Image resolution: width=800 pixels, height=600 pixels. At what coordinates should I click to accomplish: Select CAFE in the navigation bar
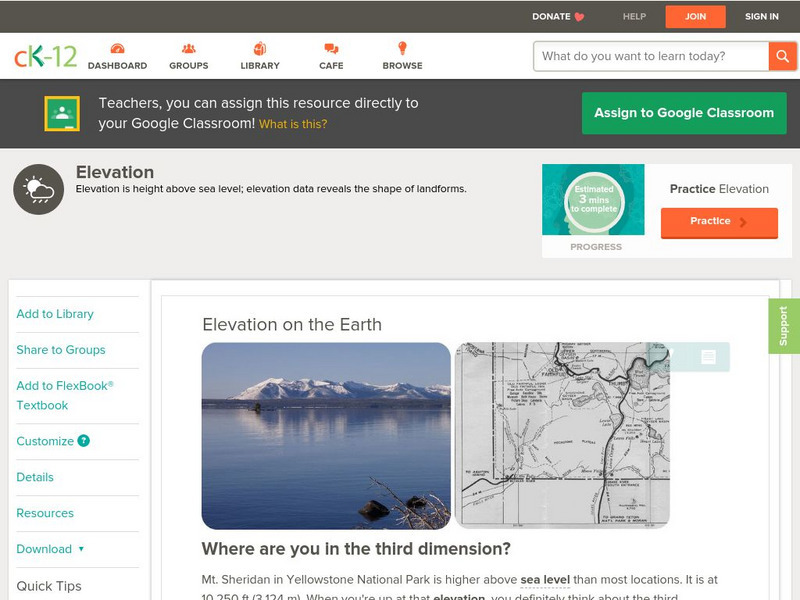pos(331,65)
